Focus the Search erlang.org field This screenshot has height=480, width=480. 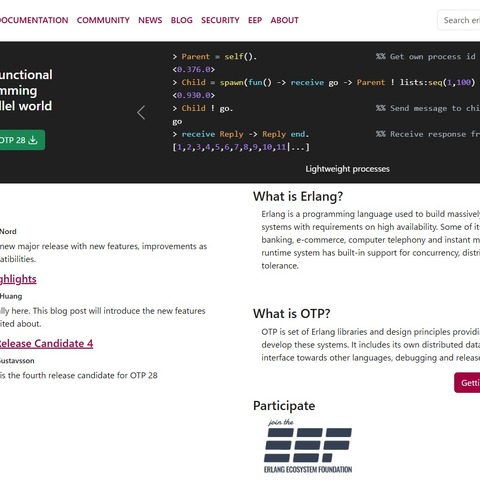coord(459,20)
